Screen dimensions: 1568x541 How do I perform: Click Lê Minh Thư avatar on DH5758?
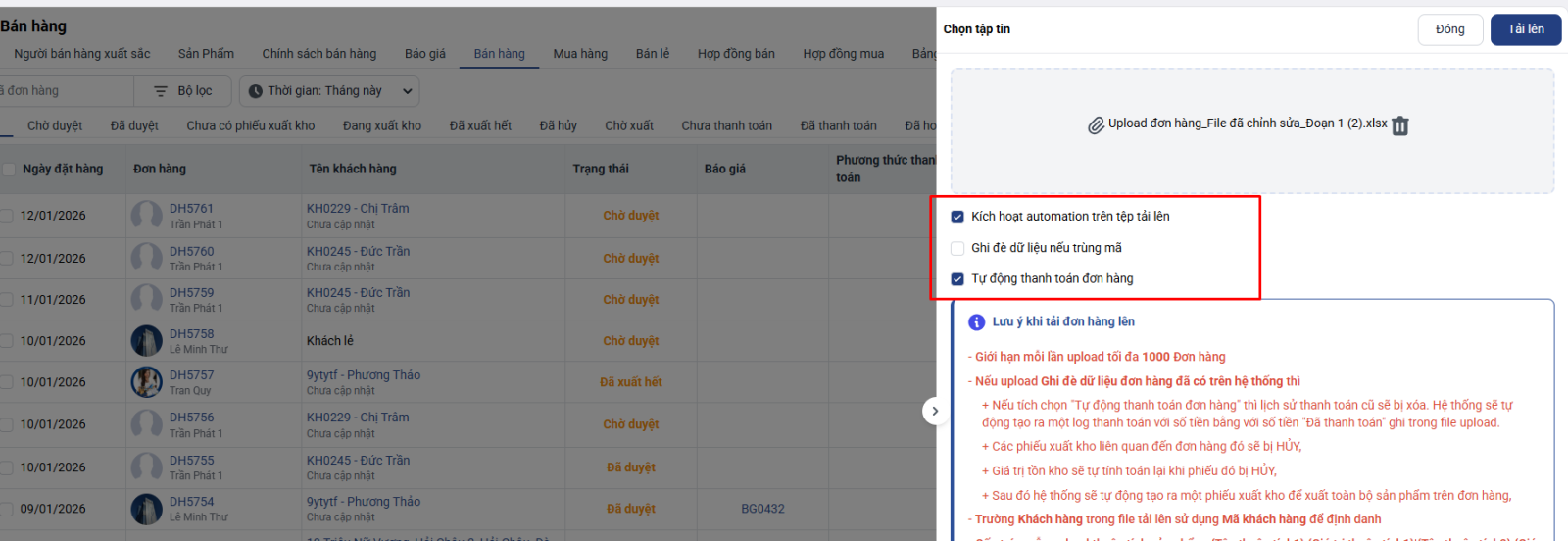click(147, 341)
